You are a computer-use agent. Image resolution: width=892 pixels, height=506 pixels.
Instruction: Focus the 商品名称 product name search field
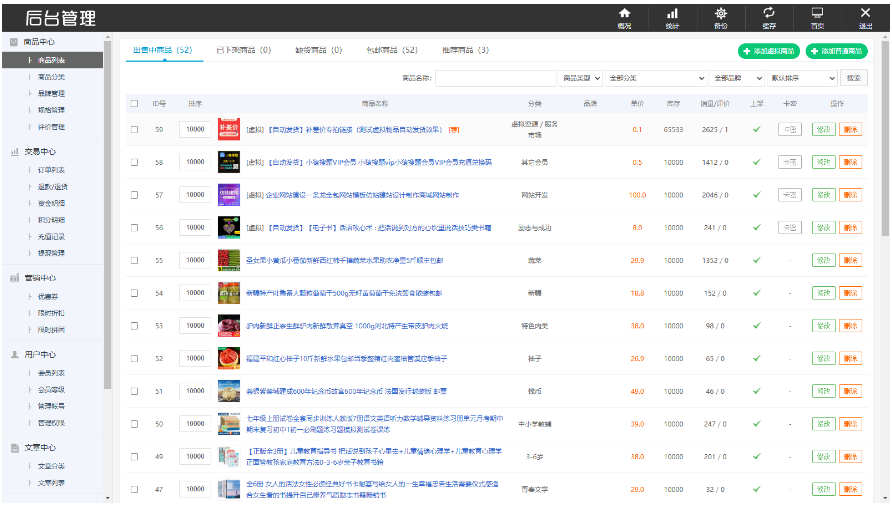[495, 78]
